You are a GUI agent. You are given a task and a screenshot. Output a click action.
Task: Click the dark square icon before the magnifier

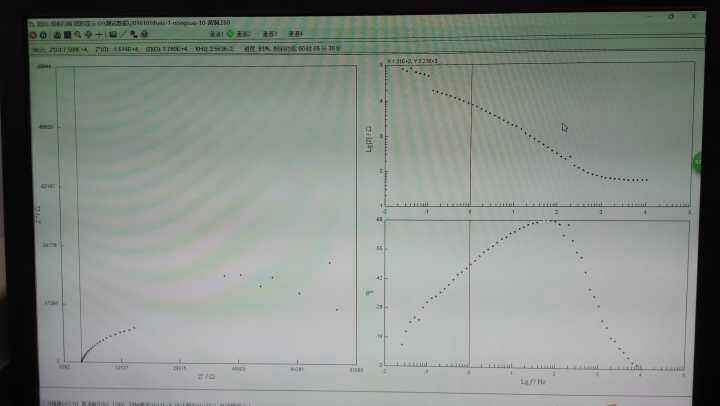(67, 34)
